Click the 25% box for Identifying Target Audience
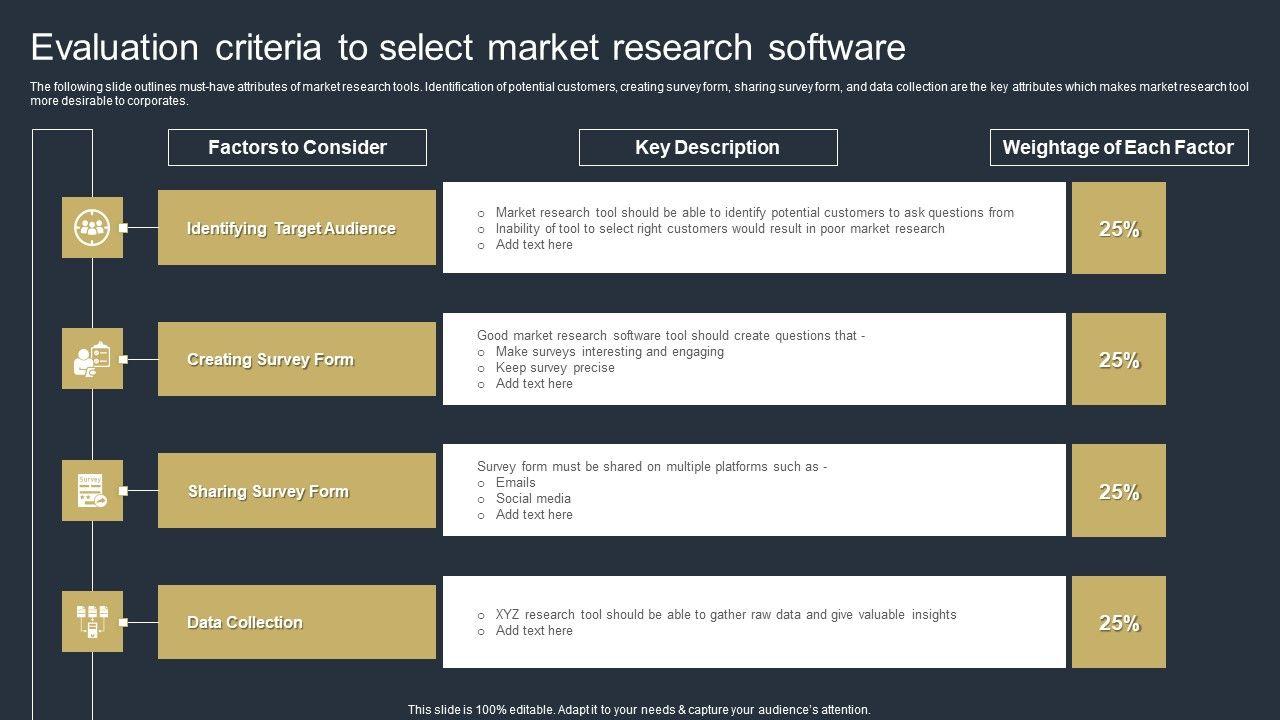The height and width of the screenshot is (720, 1280). 1118,228
